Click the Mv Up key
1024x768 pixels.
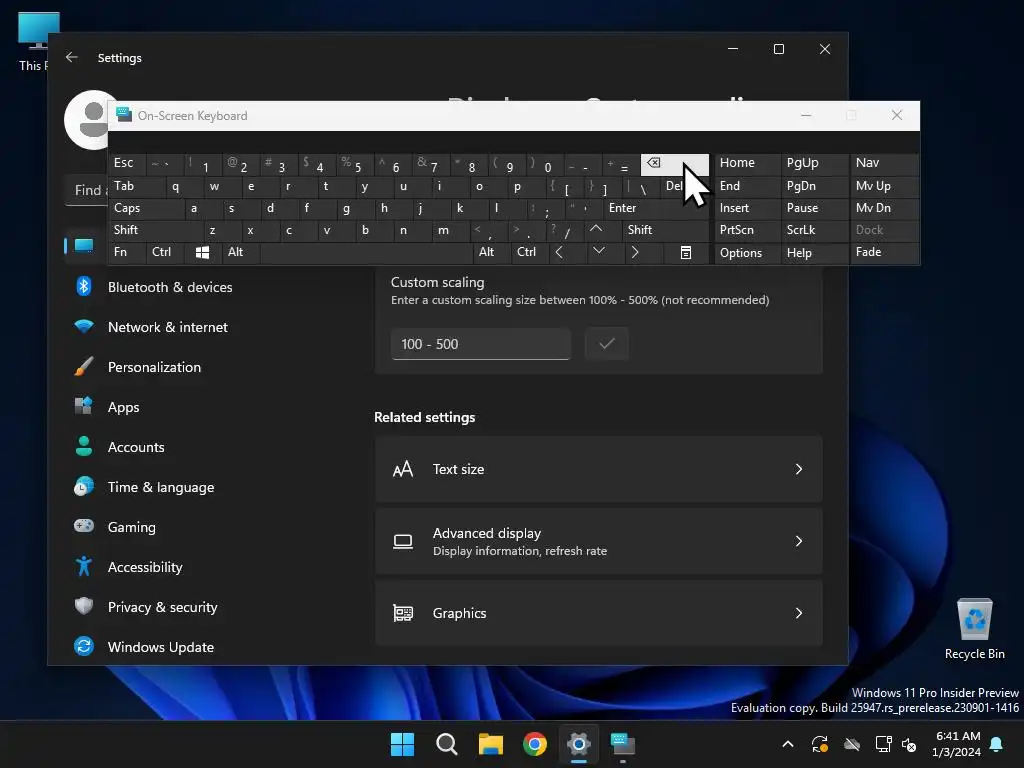coord(884,186)
